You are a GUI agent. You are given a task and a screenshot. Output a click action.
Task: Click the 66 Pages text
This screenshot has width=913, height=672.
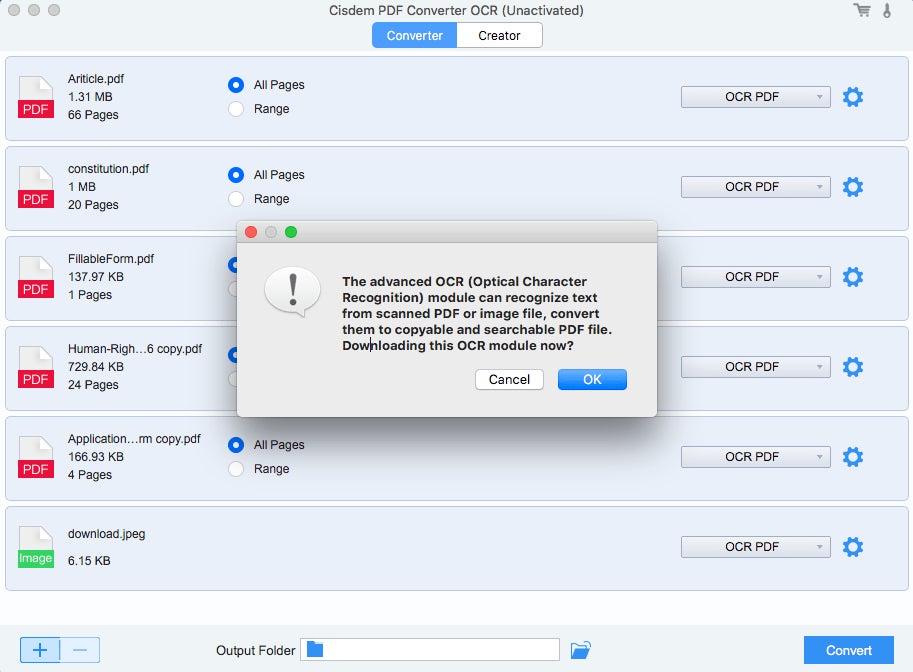pyautogui.click(x=93, y=115)
